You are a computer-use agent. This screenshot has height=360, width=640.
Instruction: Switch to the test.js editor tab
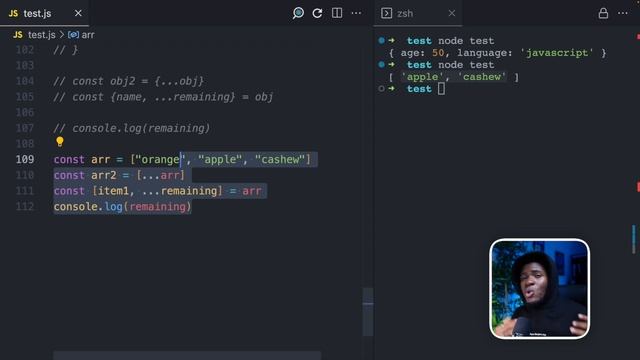[44, 13]
